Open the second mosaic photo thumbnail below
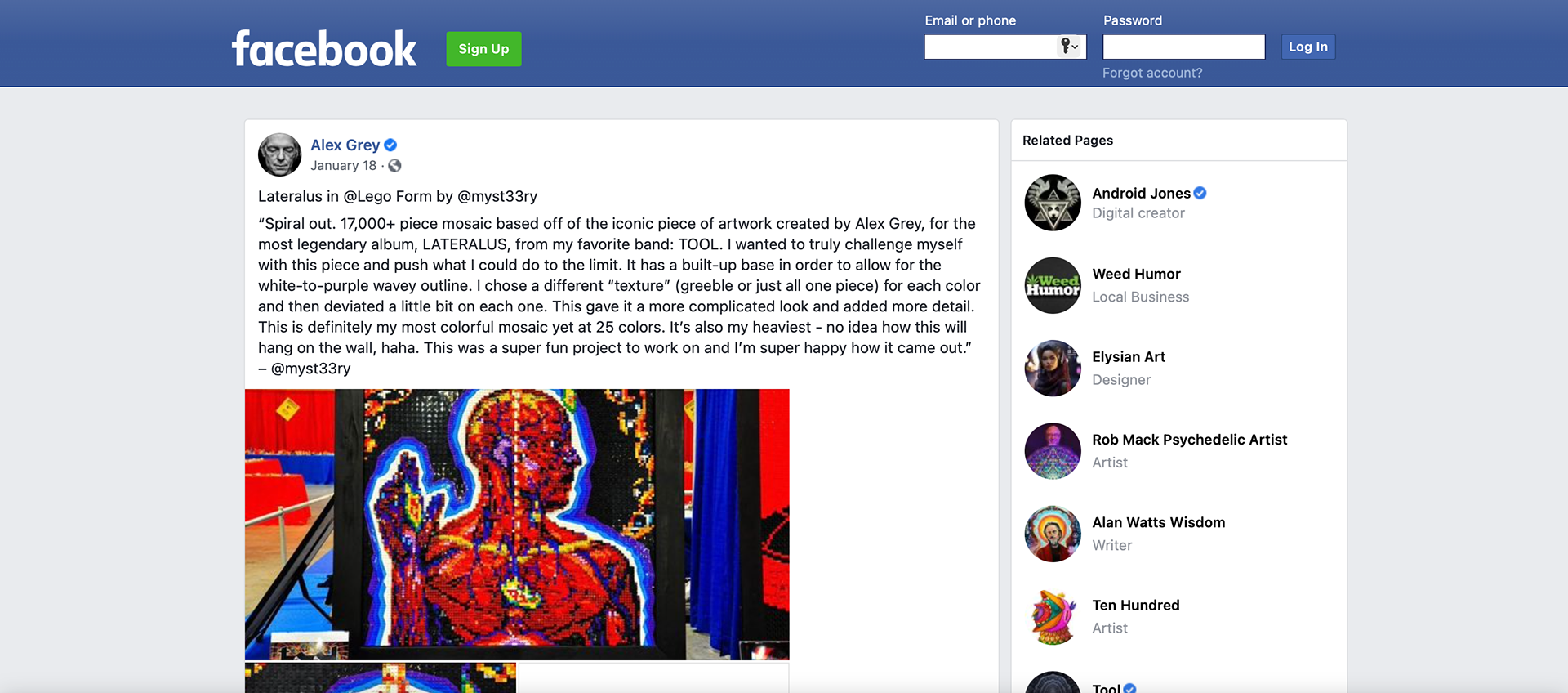 (x=381, y=678)
